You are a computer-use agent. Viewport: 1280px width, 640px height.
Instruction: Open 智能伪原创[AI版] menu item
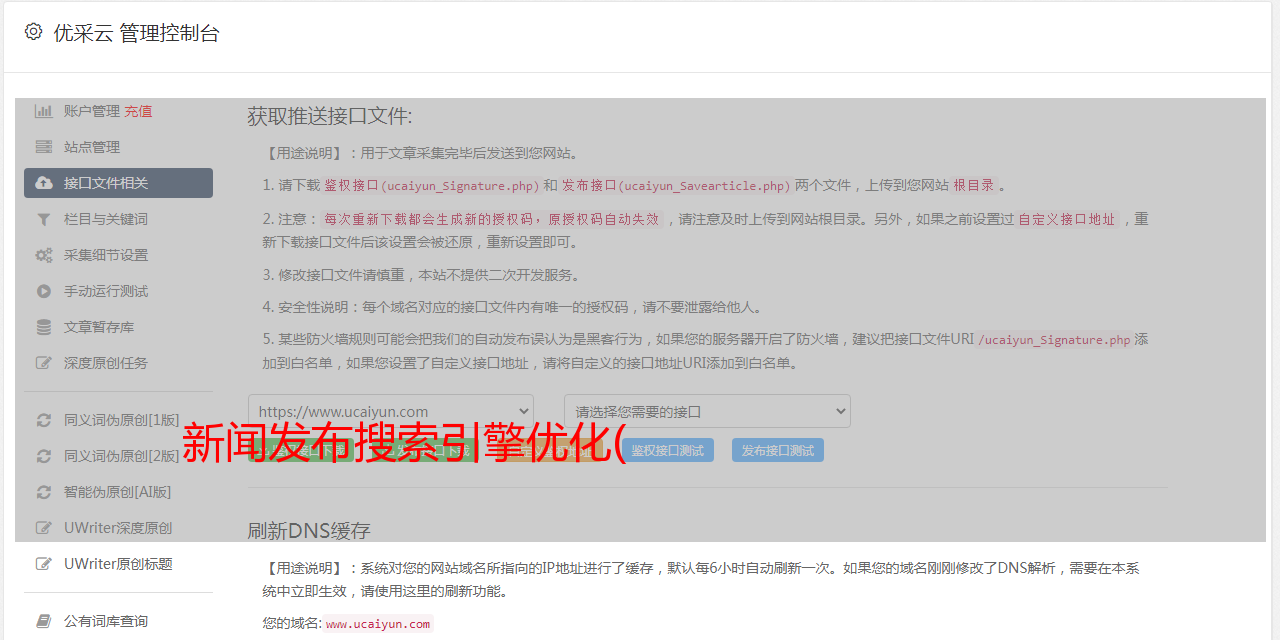pyautogui.click(x=118, y=492)
